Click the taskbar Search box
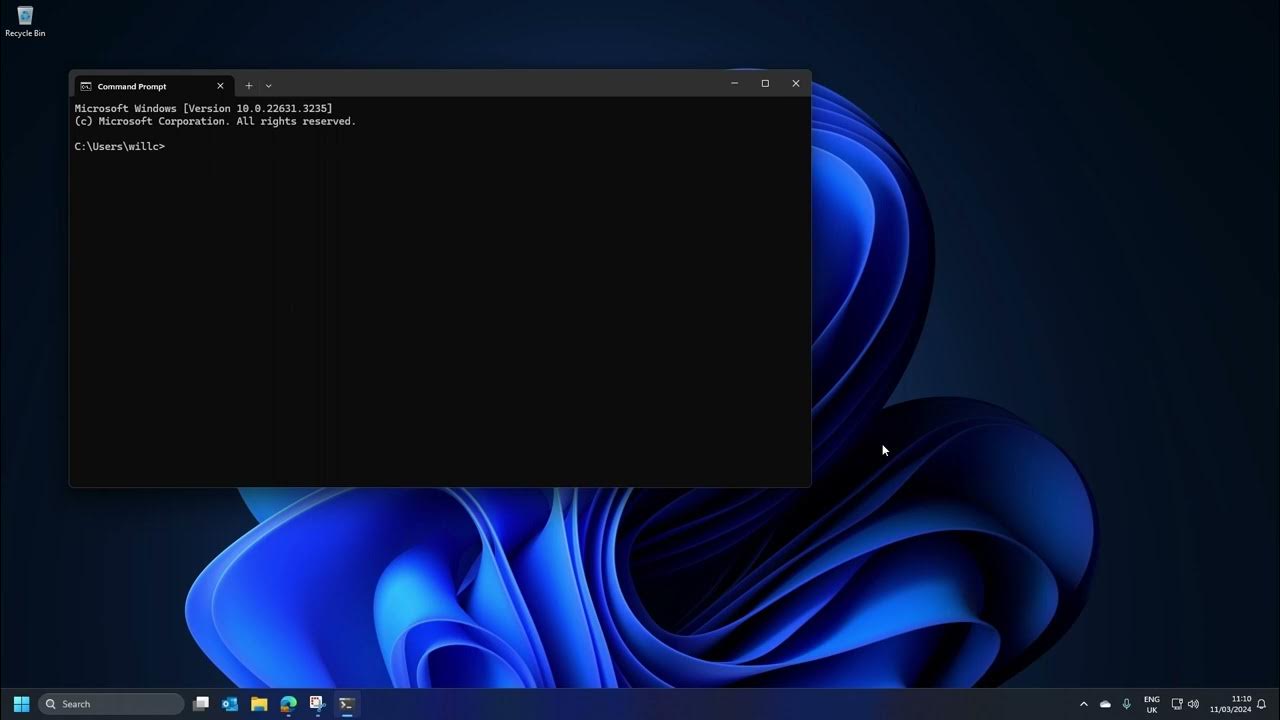 pyautogui.click(x=112, y=704)
